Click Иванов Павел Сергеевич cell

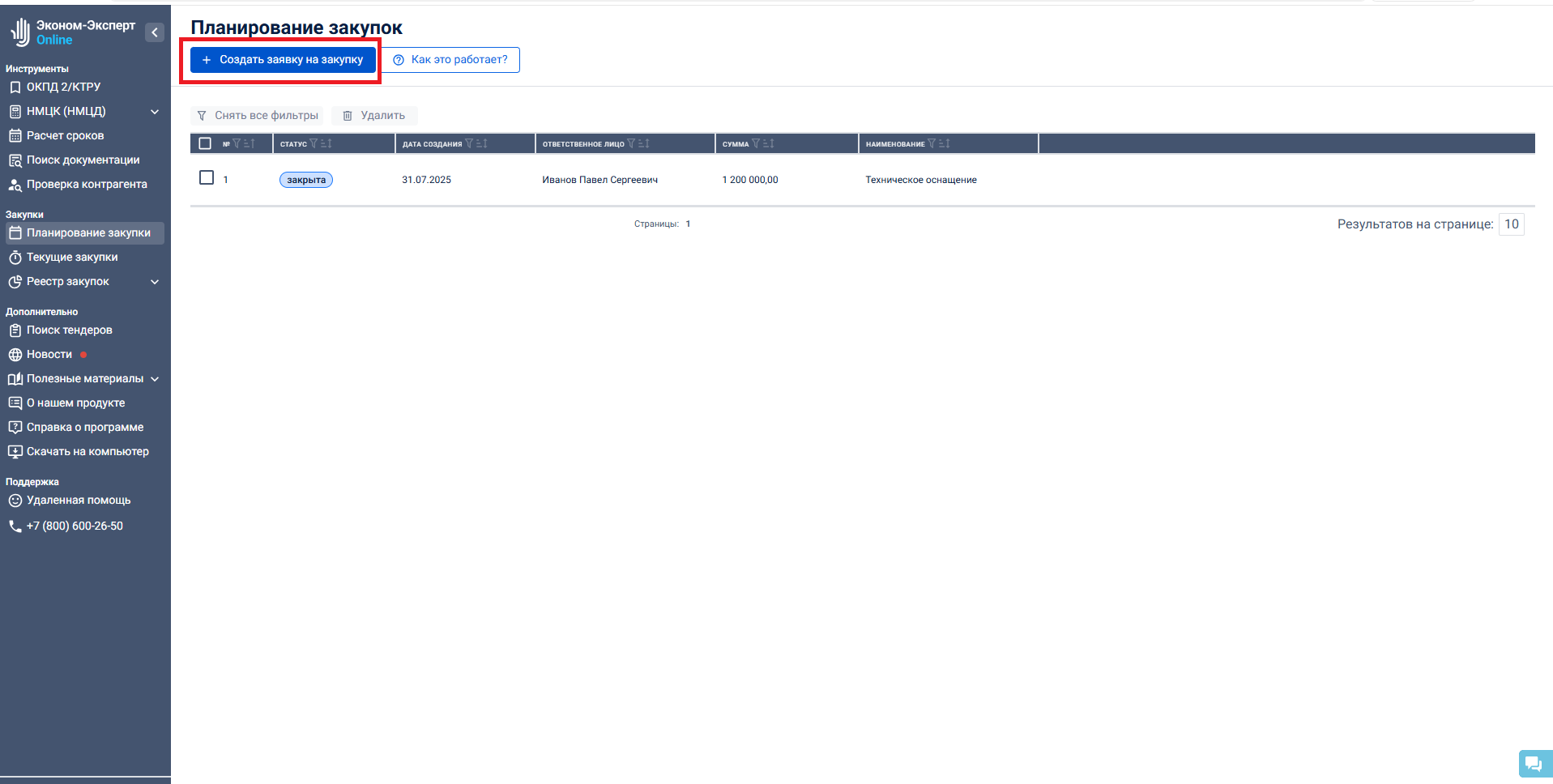pos(600,180)
